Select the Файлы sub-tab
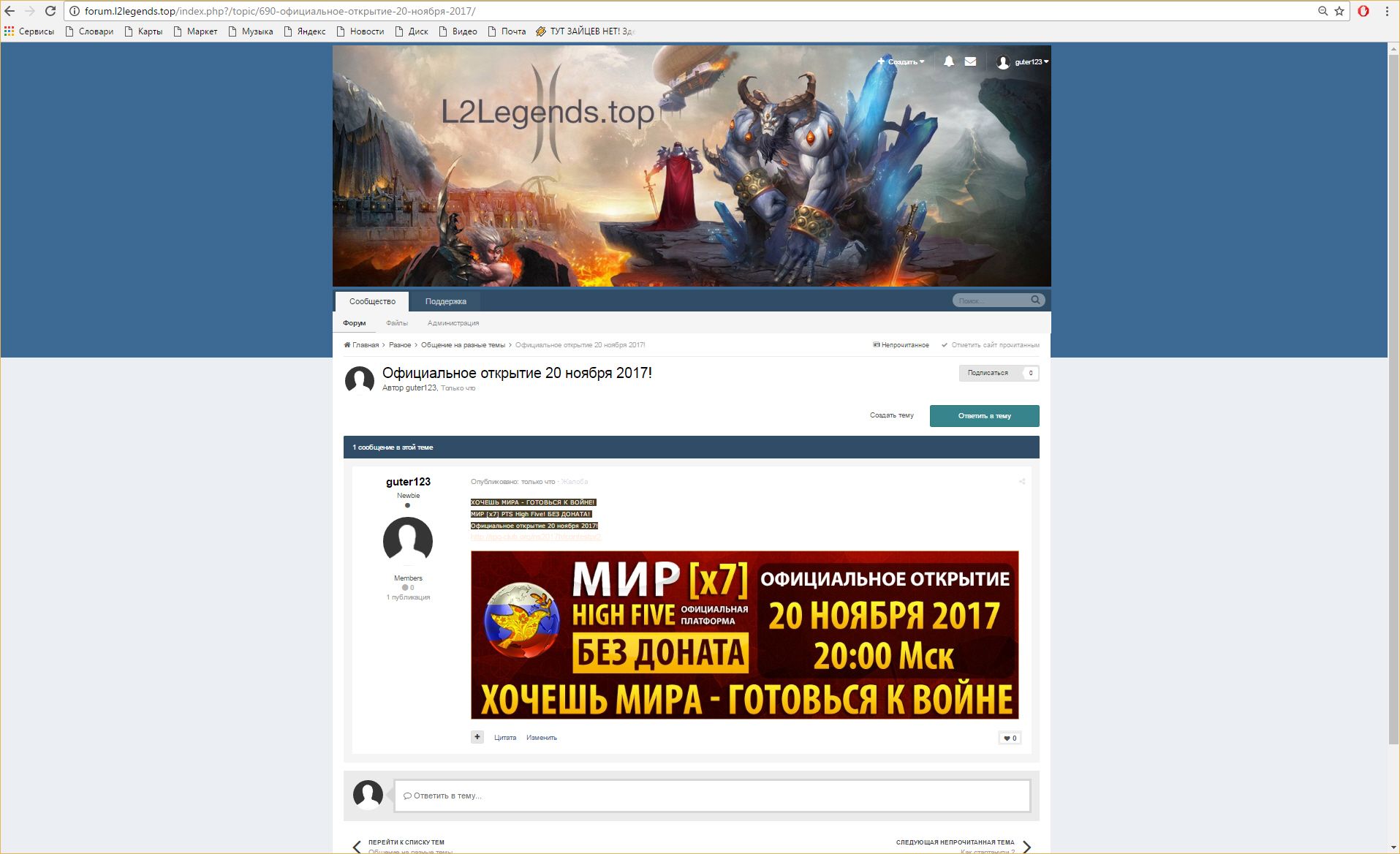The image size is (1400, 854). (x=397, y=322)
